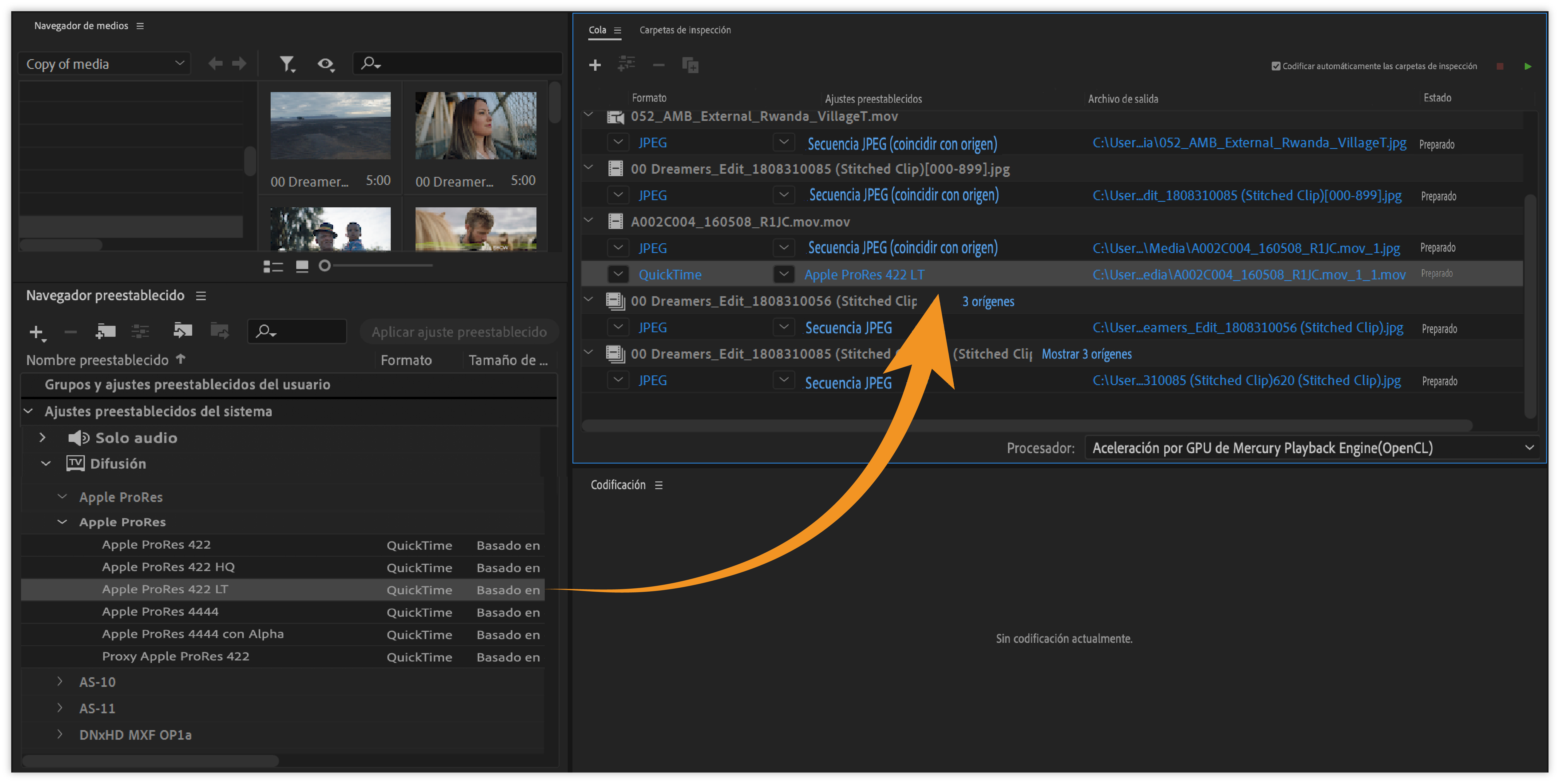Click the new preset group folder icon
The width and height of the screenshot is (1560, 784).
(105, 331)
